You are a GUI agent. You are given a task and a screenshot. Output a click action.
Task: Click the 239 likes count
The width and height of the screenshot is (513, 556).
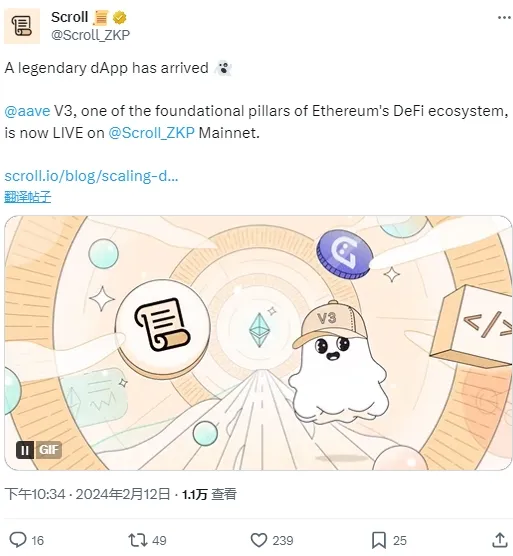click(x=283, y=540)
